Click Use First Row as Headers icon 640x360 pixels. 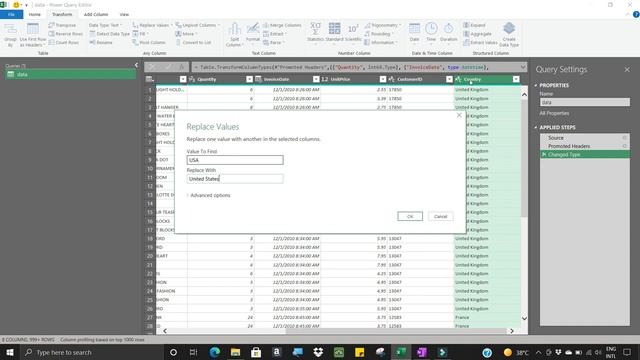[x=33, y=35]
